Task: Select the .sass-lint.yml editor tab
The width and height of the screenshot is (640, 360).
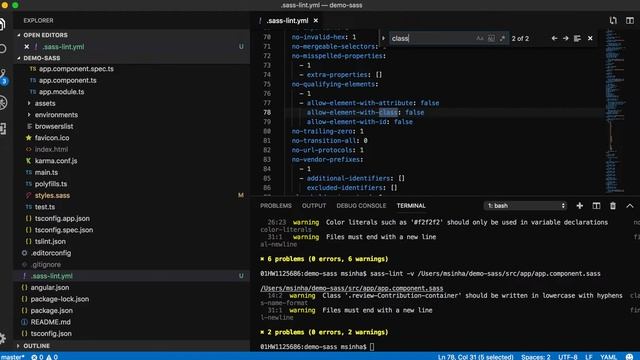Action: pos(287,20)
